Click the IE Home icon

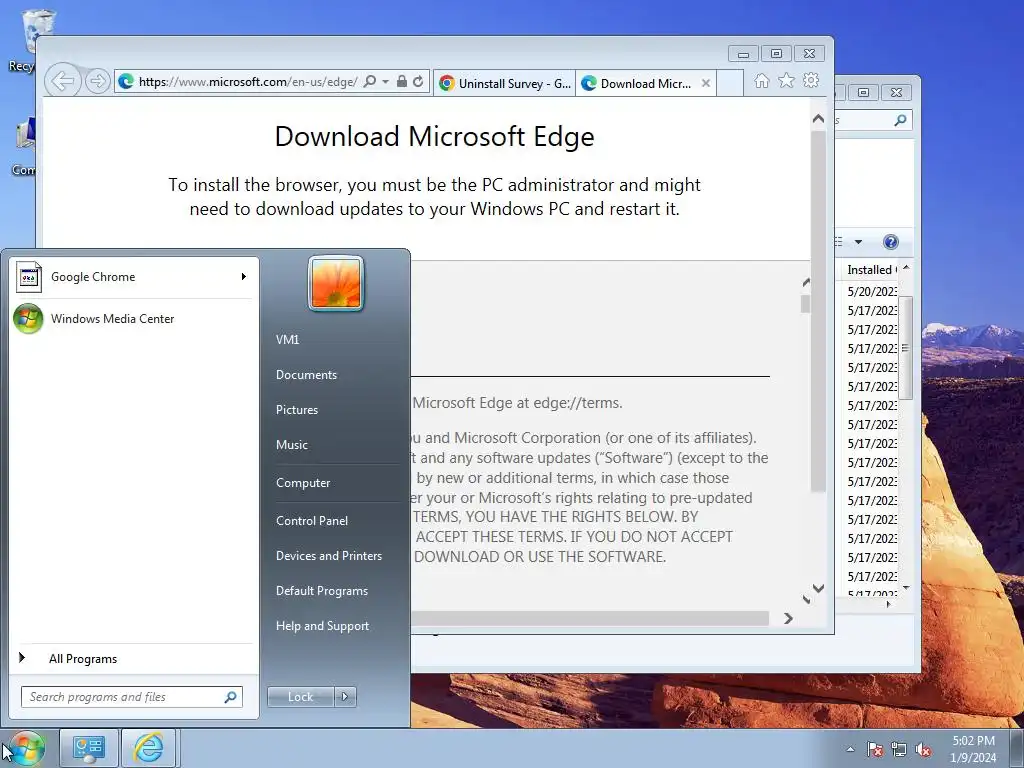click(x=761, y=80)
